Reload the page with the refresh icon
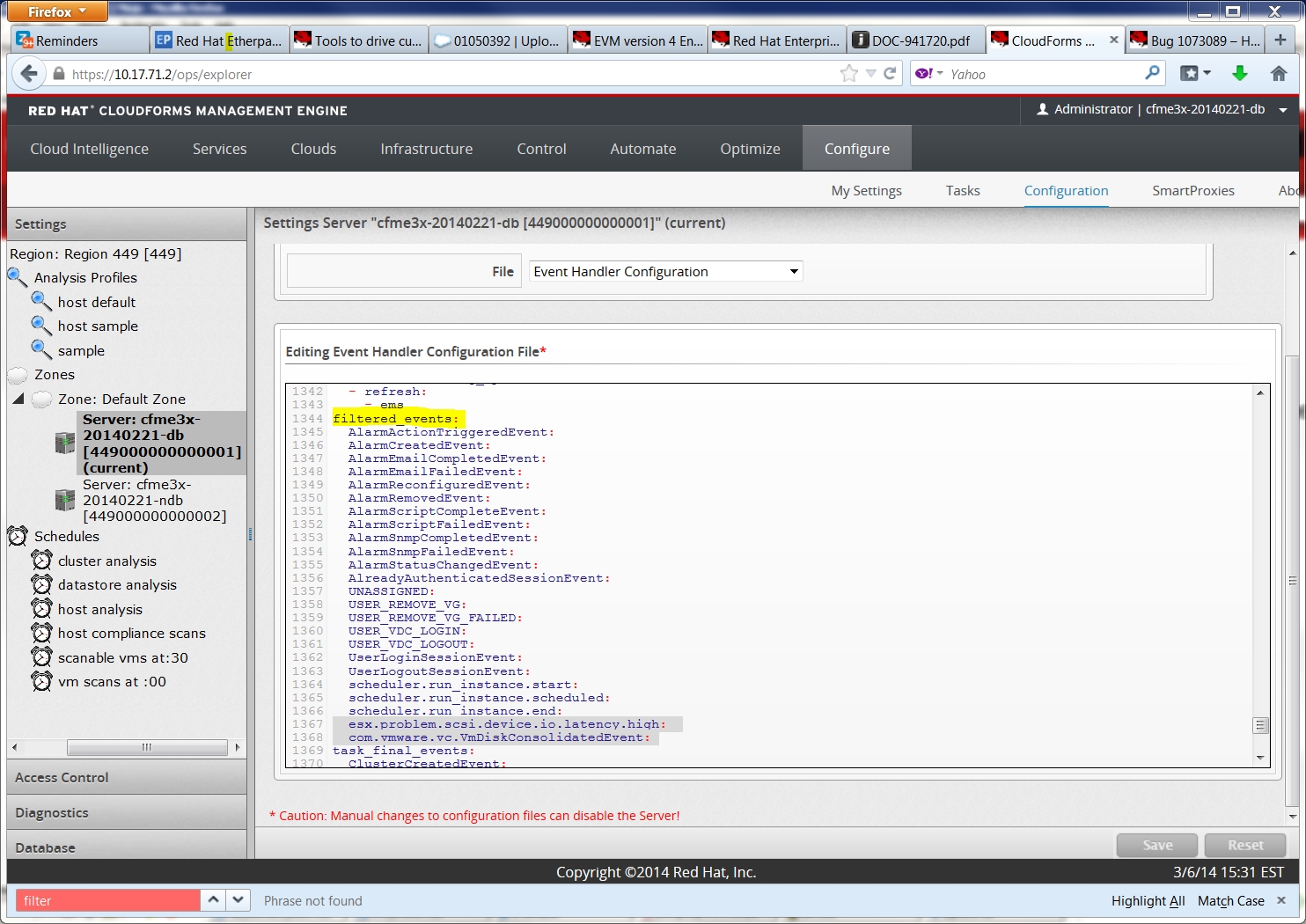Screen dimensions: 1306x924 click(887, 74)
